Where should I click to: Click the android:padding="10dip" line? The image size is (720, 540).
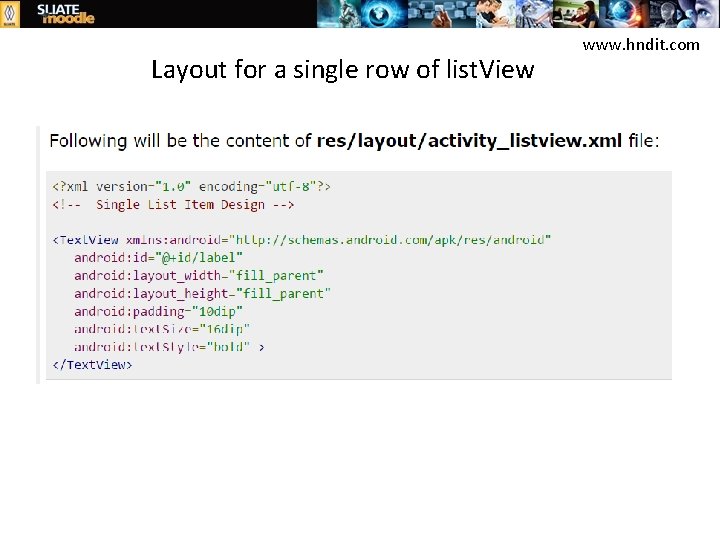[x=158, y=311]
